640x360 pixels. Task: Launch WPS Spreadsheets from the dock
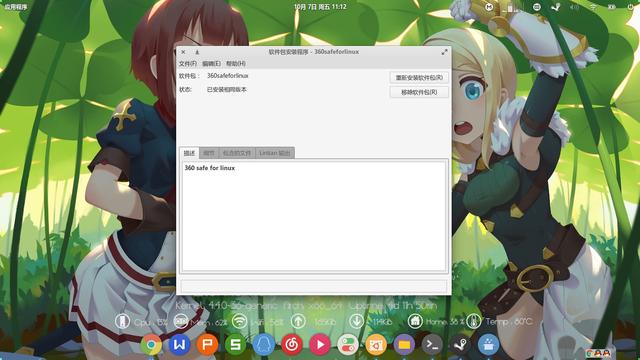coord(236,345)
